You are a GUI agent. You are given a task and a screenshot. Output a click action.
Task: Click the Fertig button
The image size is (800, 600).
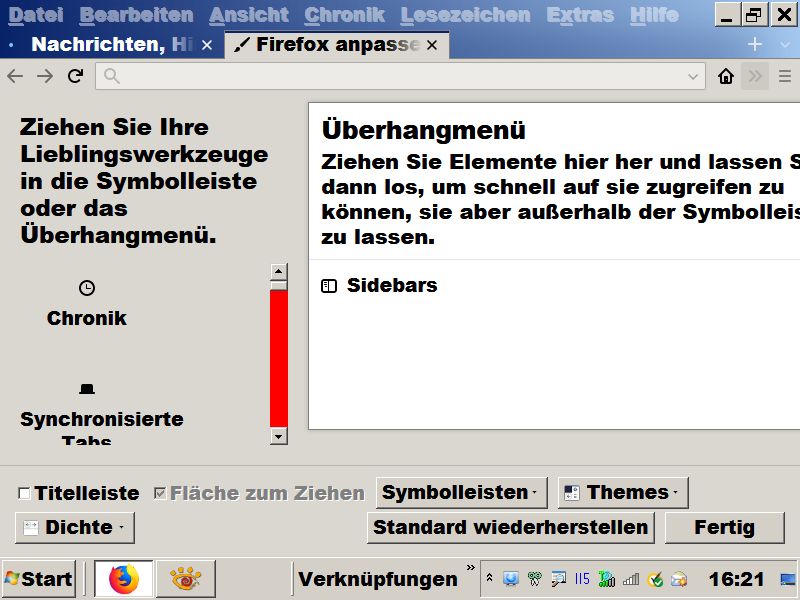pos(724,528)
